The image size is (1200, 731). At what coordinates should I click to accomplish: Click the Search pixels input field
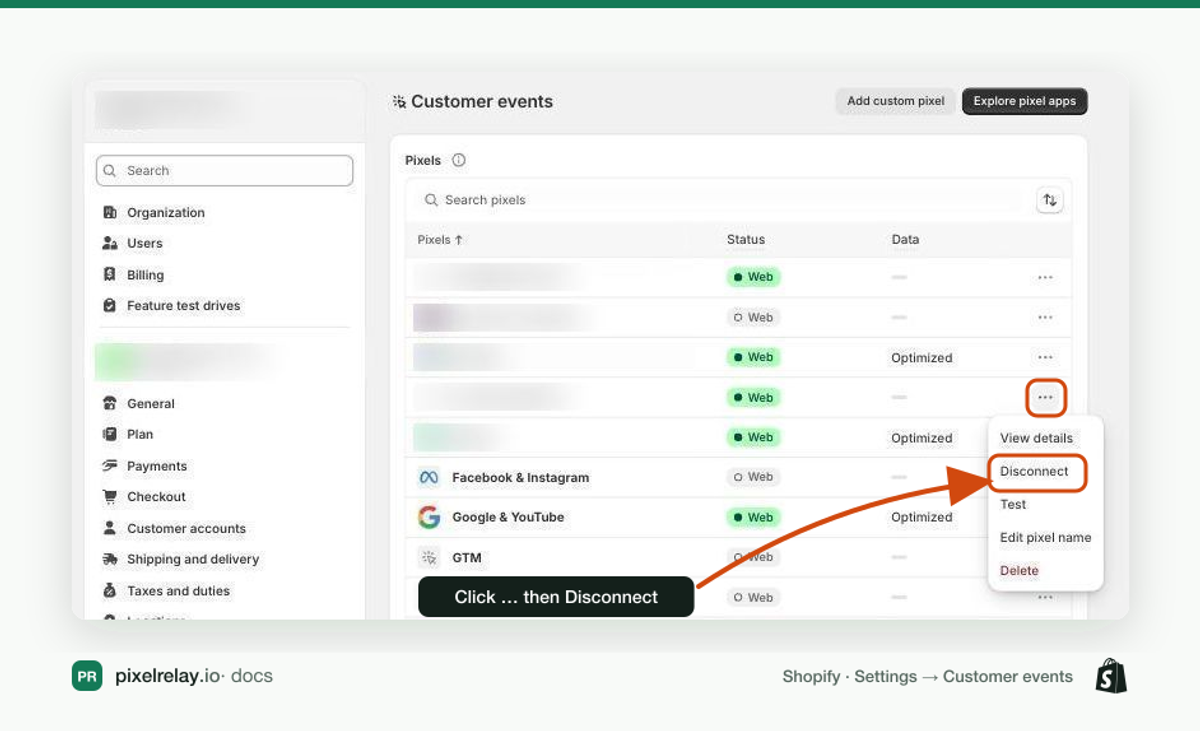coord(720,200)
